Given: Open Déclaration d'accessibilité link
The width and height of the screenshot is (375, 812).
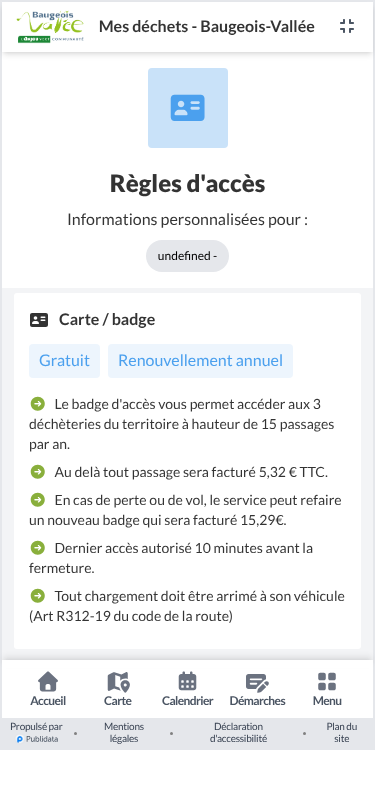Looking at the screenshot, I should pyautogui.click(x=238, y=733).
